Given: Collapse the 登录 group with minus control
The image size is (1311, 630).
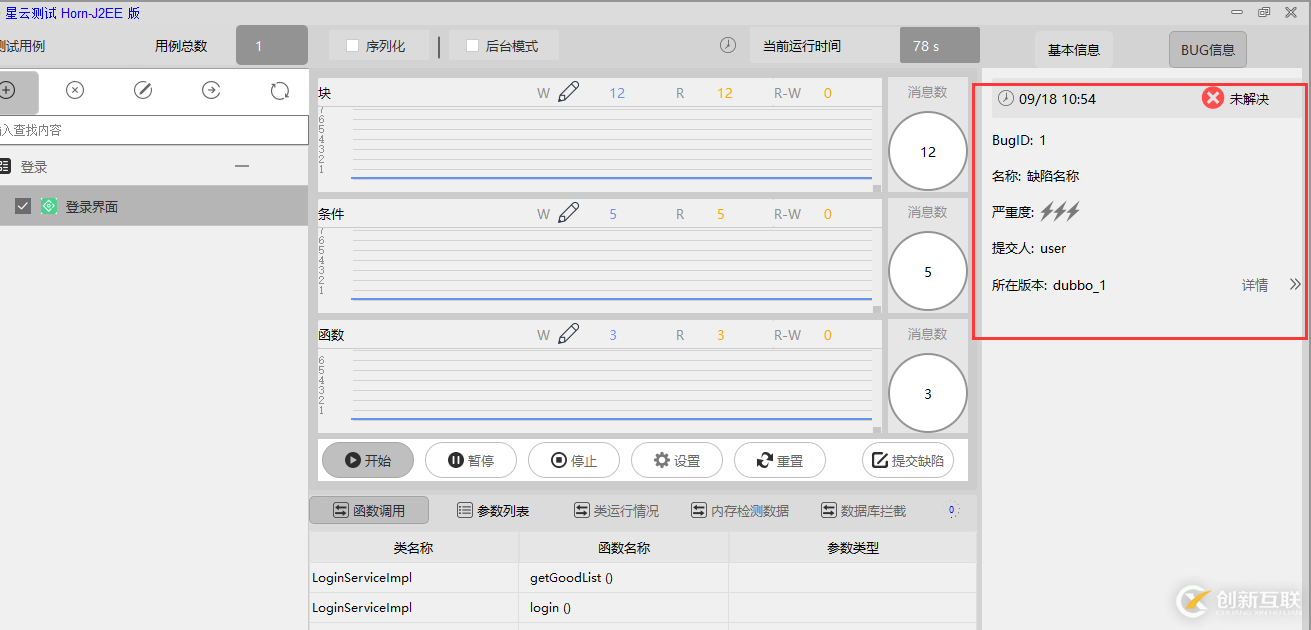Looking at the screenshot, I should point(241,166).
